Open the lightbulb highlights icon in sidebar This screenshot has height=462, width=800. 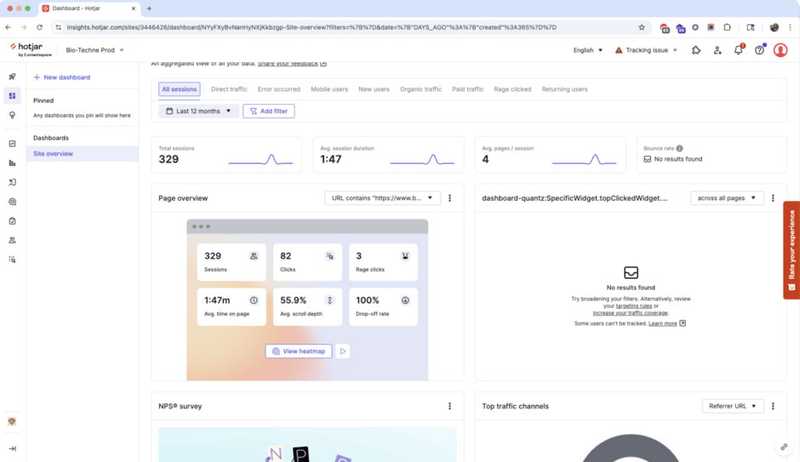click(12, 115)
